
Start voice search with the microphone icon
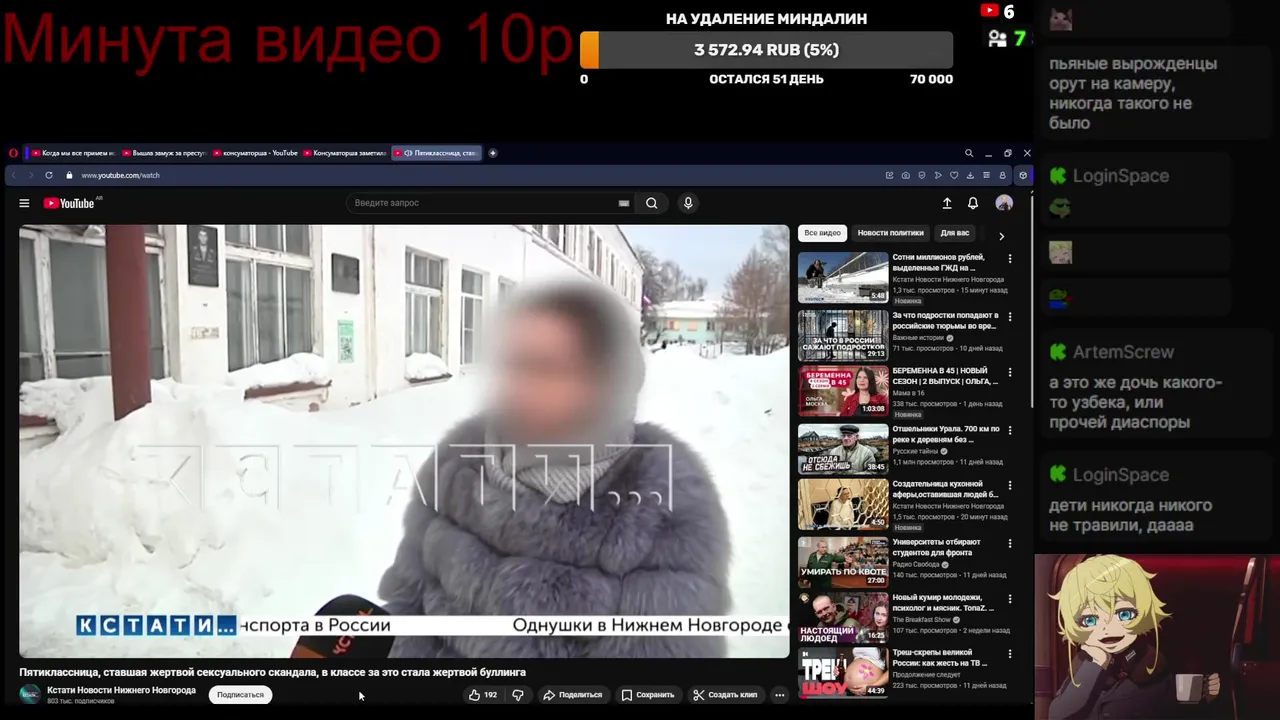(688, 203)
